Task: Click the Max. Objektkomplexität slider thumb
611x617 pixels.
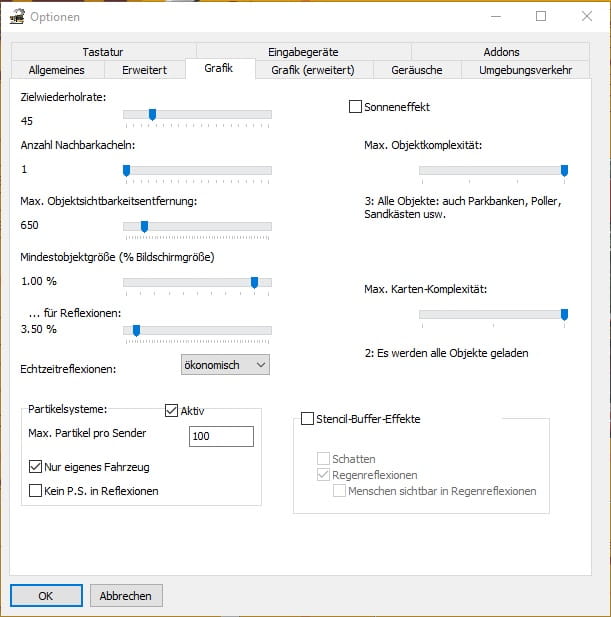Action: [565, 171]
